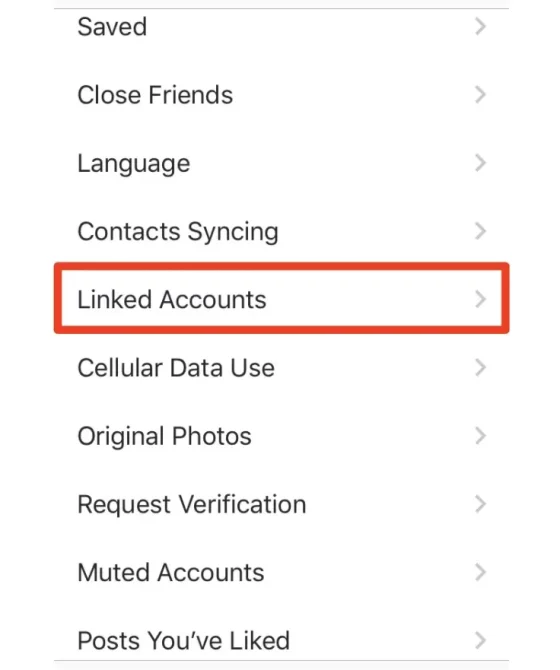Open Contacts Syncing settings
Screen dimensions: 560x670
(281, 231)
